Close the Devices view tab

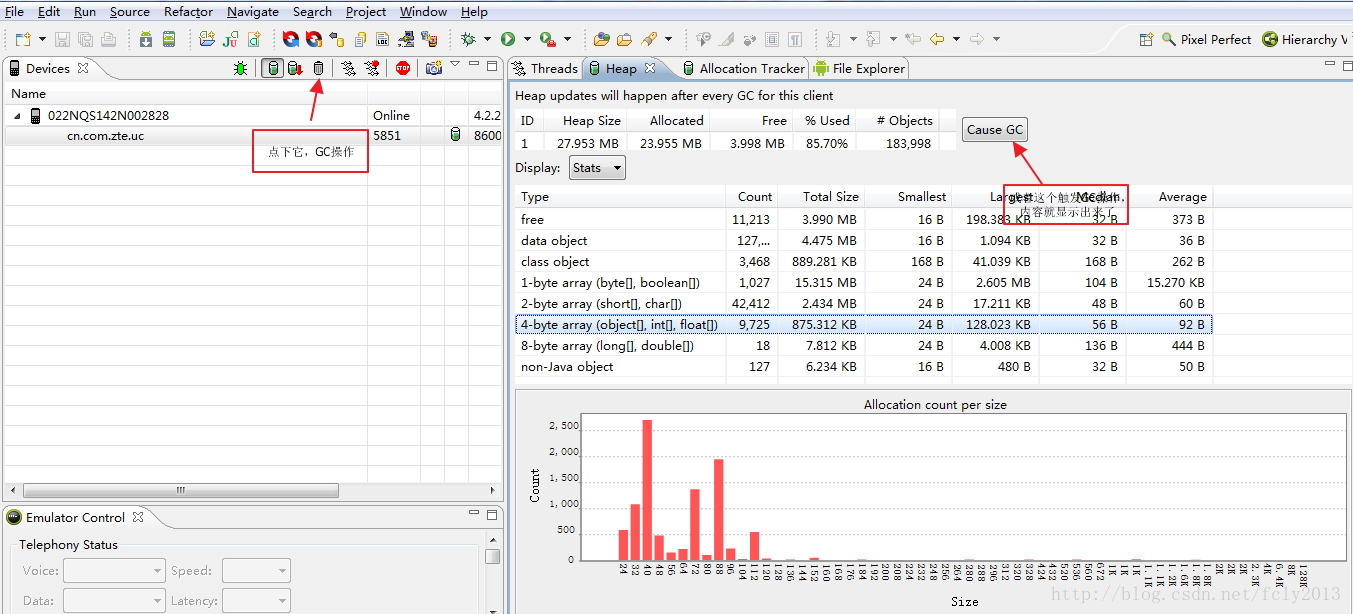[x=83, y=68]
